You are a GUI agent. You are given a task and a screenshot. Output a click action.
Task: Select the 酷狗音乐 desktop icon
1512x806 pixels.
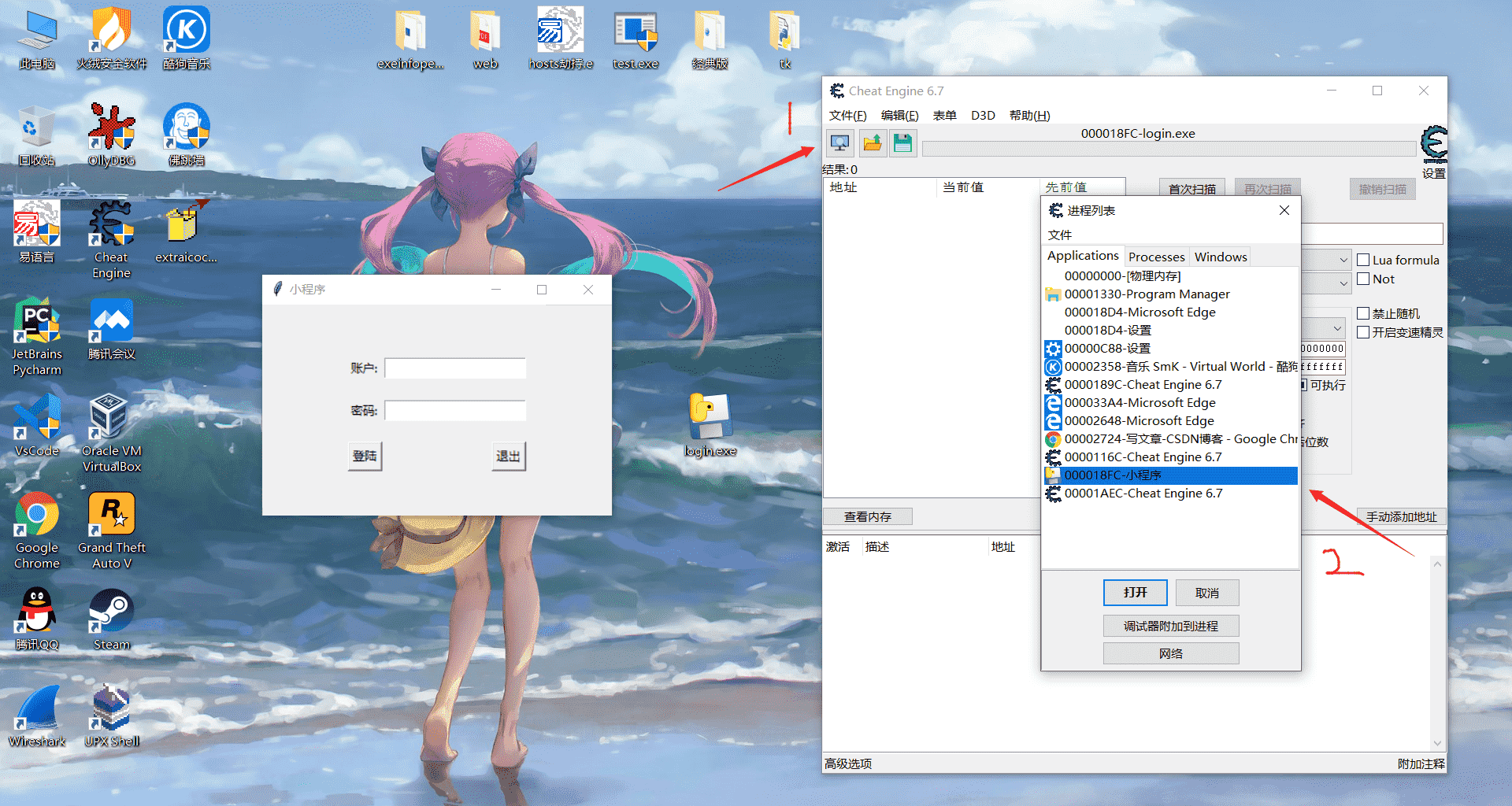pyautogui.click(x=187, y=39)
